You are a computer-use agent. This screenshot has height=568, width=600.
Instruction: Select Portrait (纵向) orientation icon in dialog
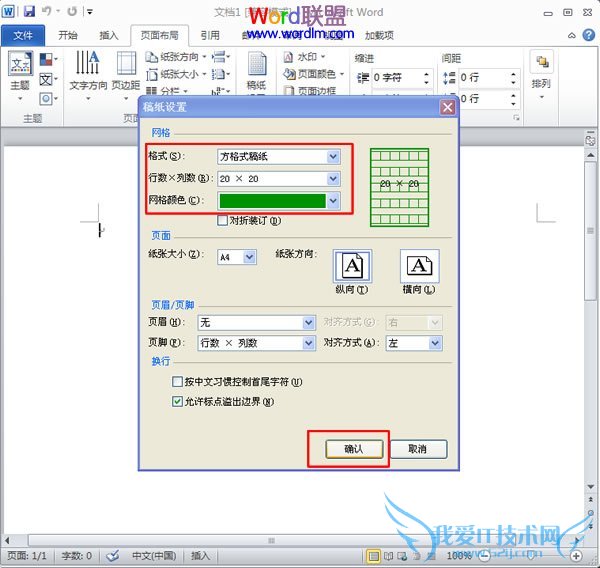[x=352, y=266]
